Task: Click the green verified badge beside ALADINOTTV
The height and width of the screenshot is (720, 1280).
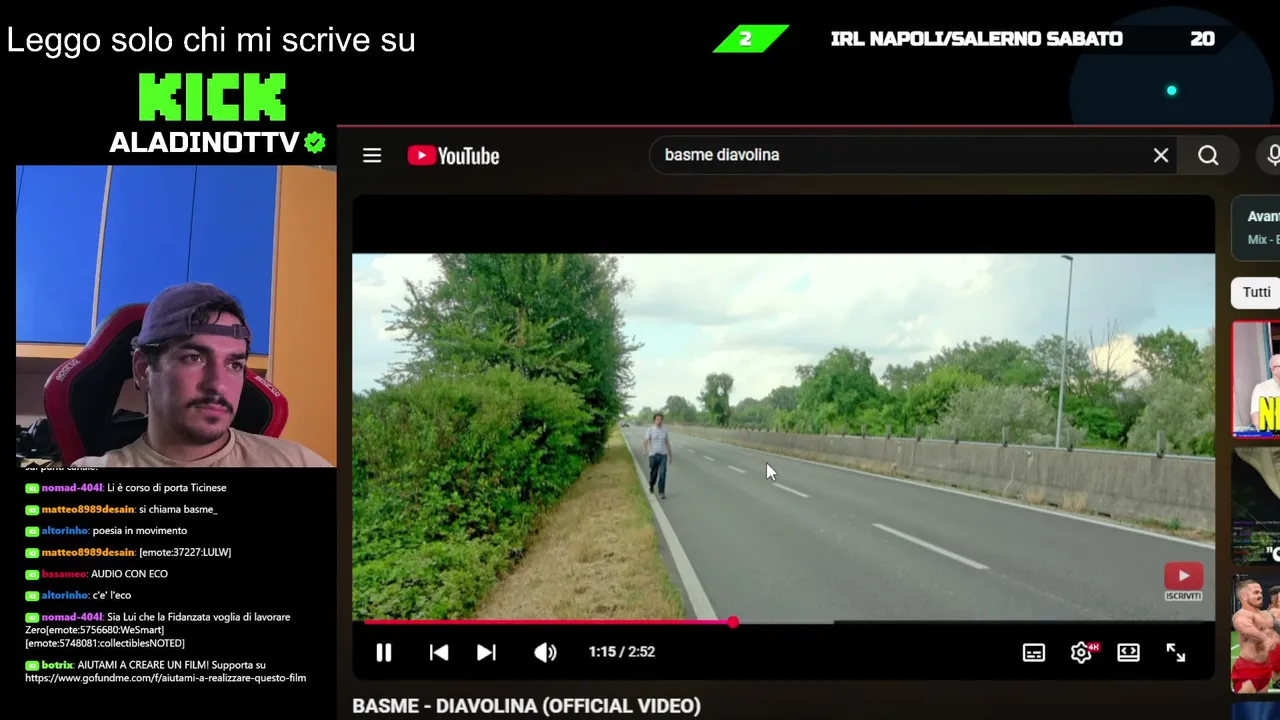Action: coord(315,143)
